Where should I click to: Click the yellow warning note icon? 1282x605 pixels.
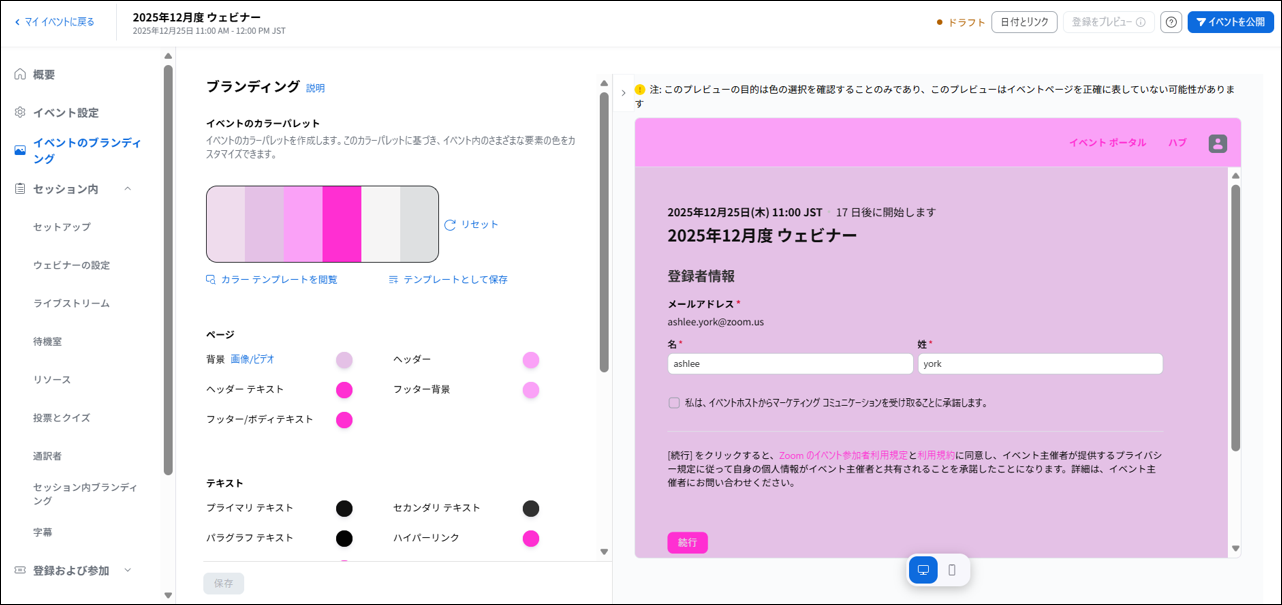[x=640, y=89]
